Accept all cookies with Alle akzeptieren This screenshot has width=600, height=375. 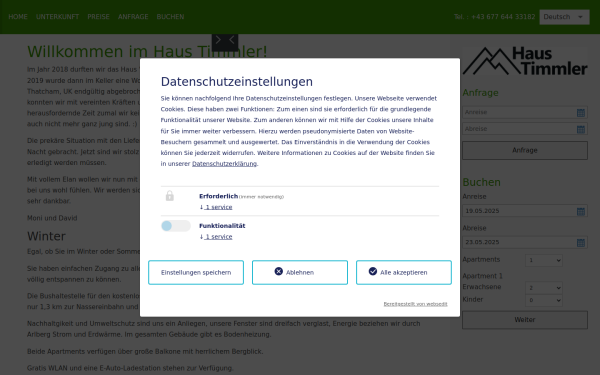tap(404, 272)
